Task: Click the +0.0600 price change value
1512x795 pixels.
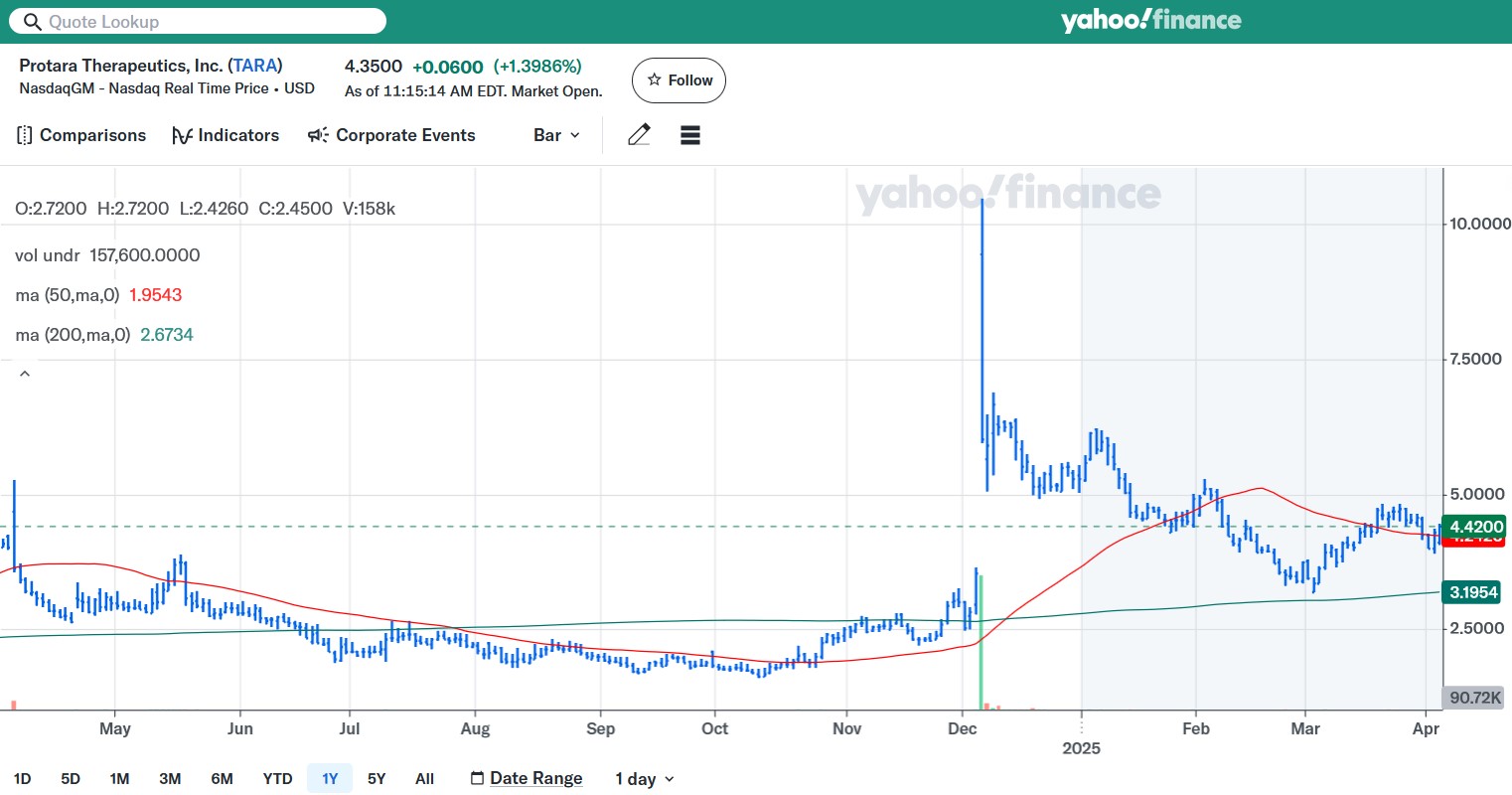Action: (448, 67)
